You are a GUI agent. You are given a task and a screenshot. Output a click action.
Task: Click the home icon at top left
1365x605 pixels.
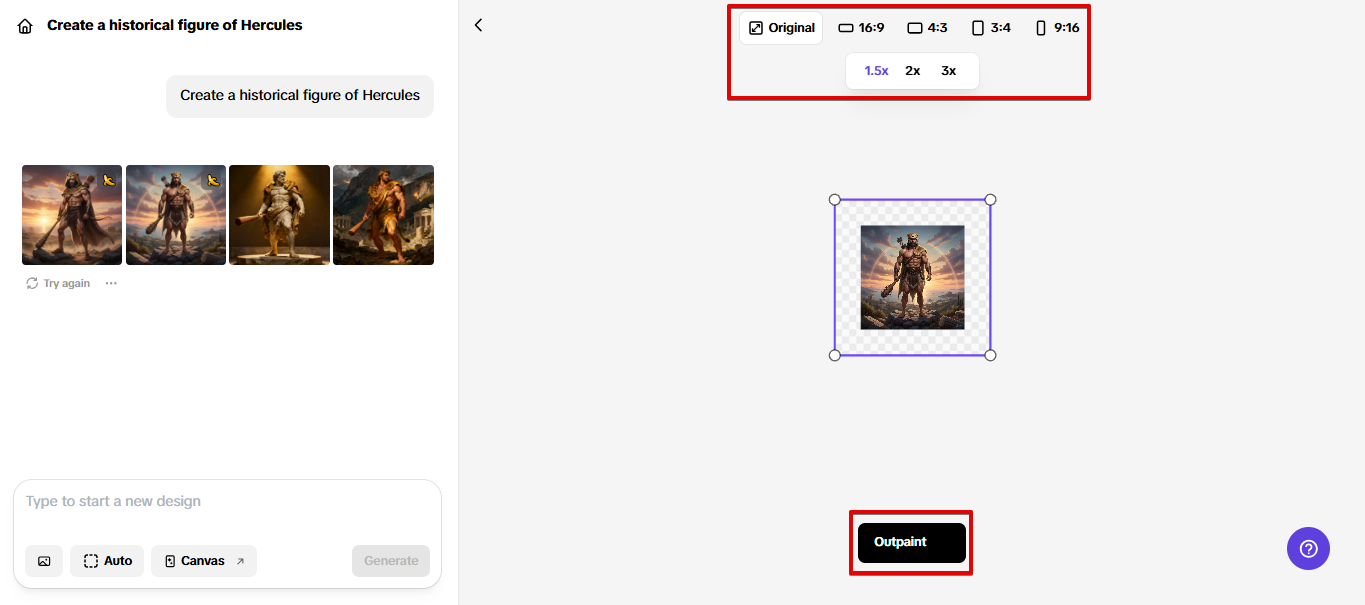click(25, 26)
